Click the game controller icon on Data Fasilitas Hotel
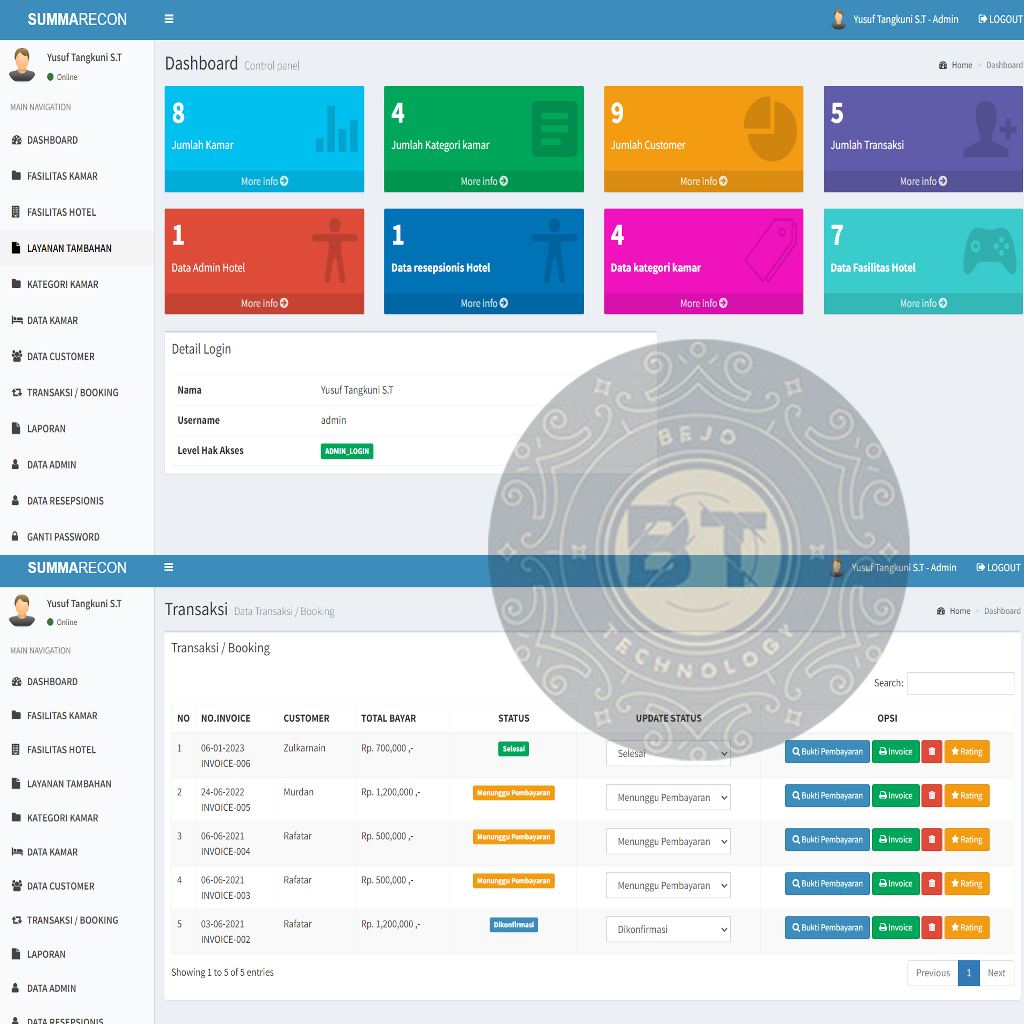The image size is (1024, 1024). [989, 251]
